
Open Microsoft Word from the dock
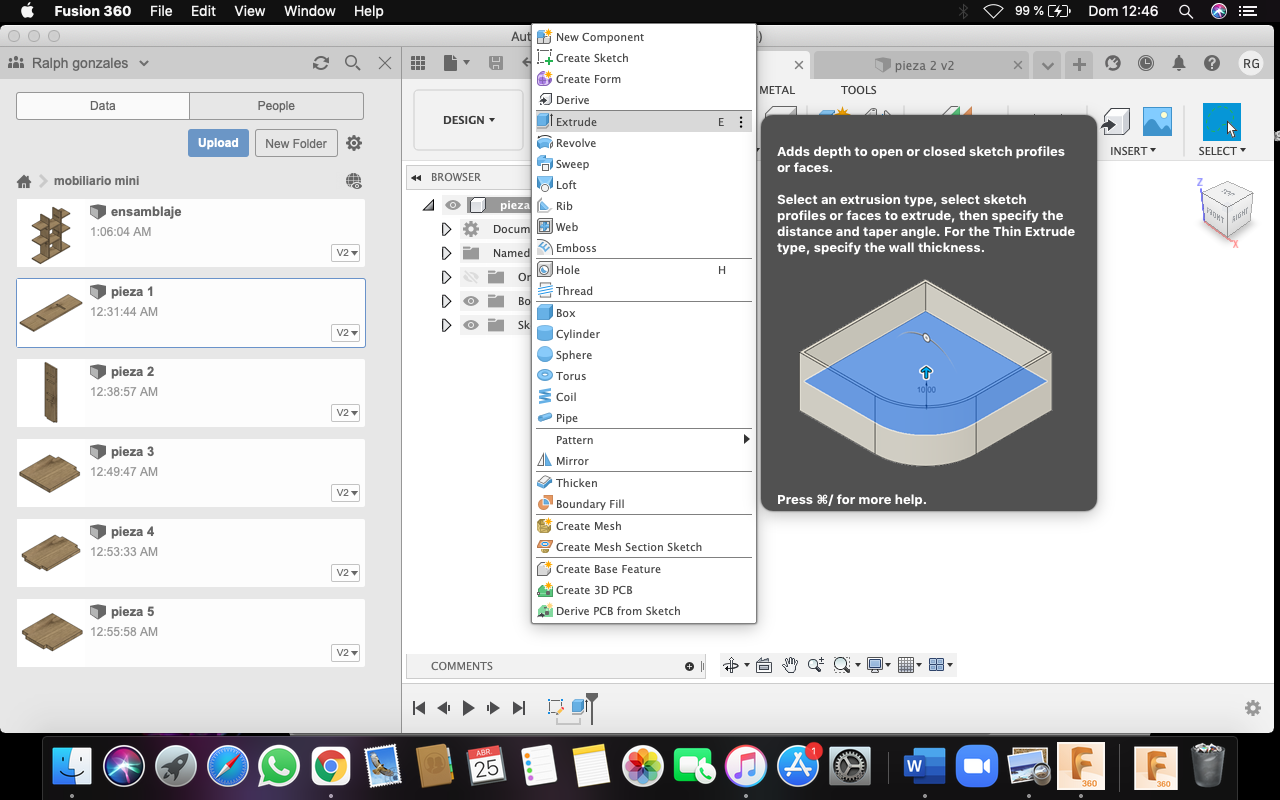coord(925,767)
